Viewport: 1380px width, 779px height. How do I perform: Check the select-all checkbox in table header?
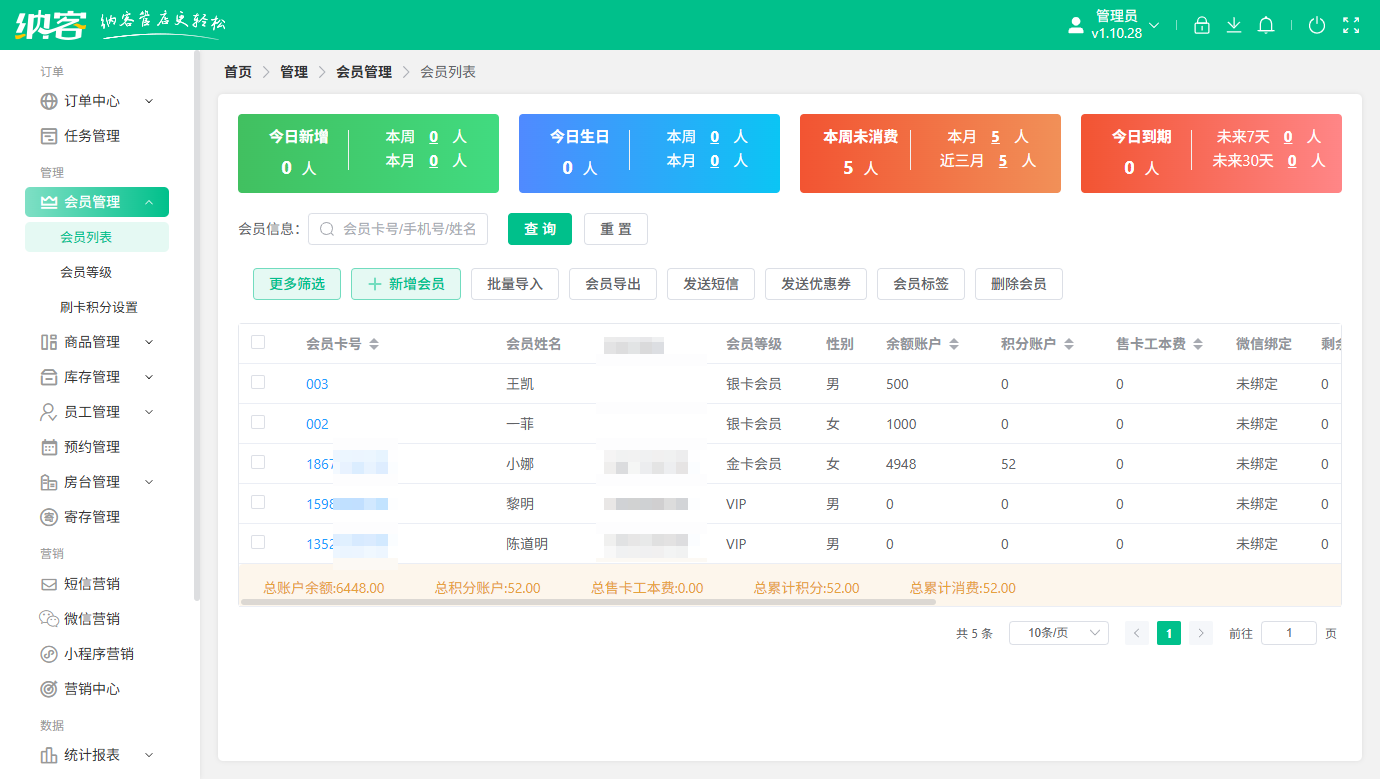[x=258, y=342]
